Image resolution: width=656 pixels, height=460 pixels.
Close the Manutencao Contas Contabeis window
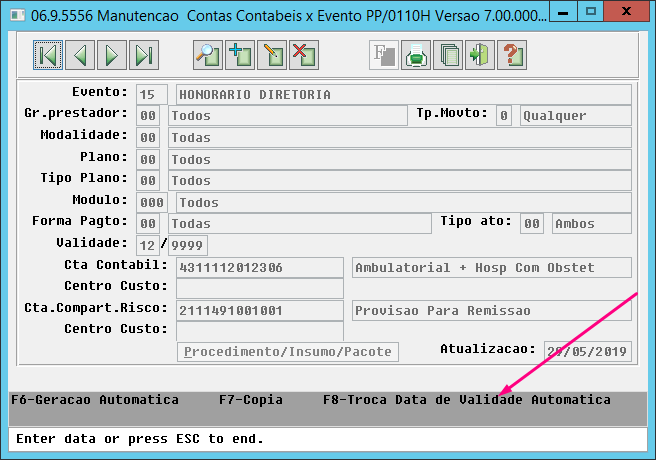(x=626, y=11)
